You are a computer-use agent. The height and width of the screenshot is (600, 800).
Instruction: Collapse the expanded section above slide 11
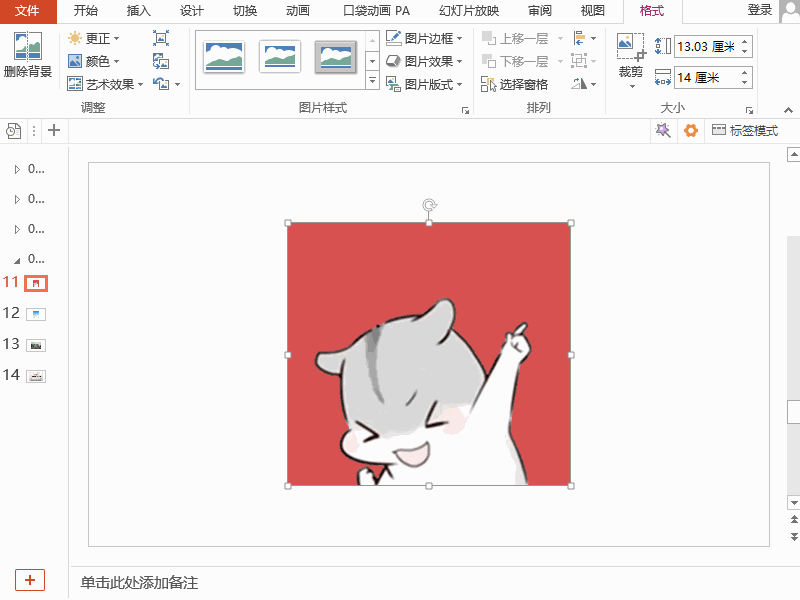click(x=17, y=260)
